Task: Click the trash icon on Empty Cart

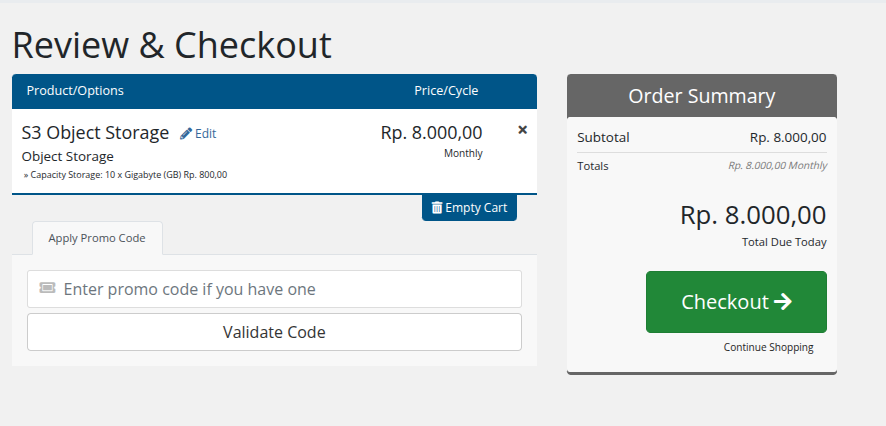Action: (436, 208)
